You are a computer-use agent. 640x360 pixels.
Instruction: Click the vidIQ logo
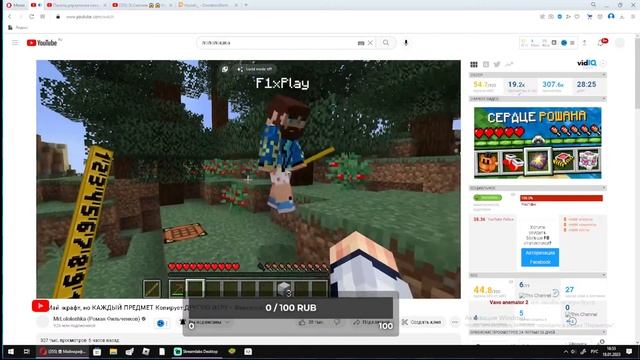[x=587, y=63]
